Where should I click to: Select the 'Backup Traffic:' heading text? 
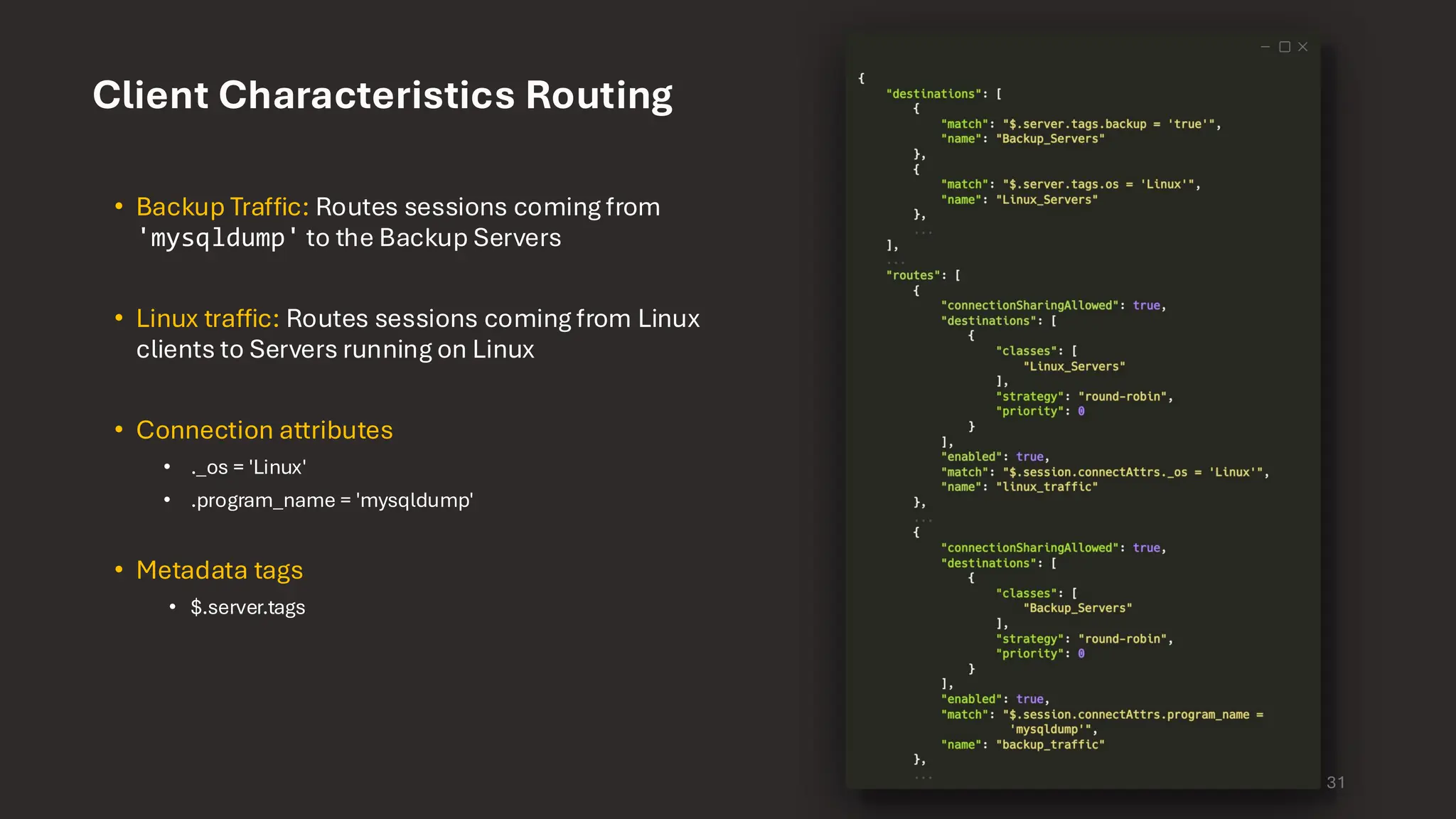pos(222,207)
